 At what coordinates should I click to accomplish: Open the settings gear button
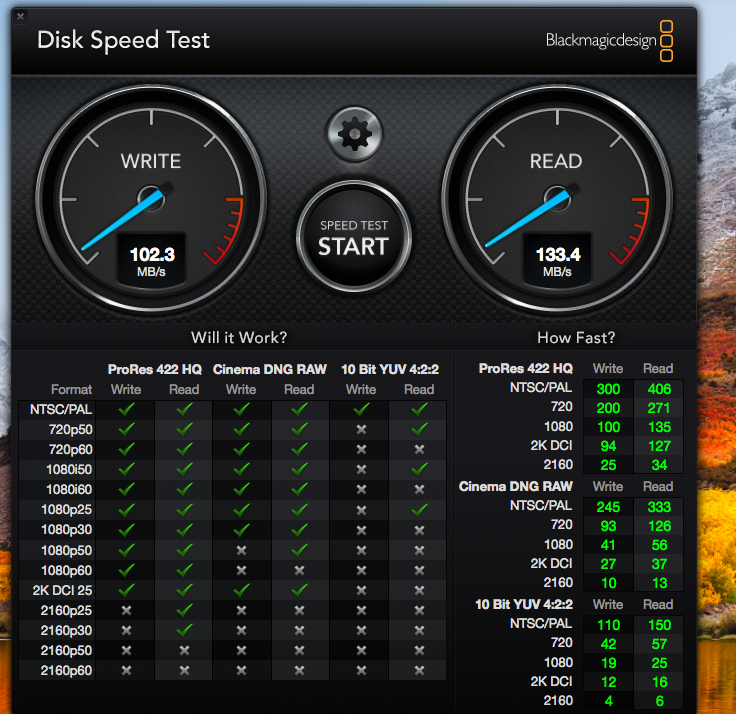355,134
